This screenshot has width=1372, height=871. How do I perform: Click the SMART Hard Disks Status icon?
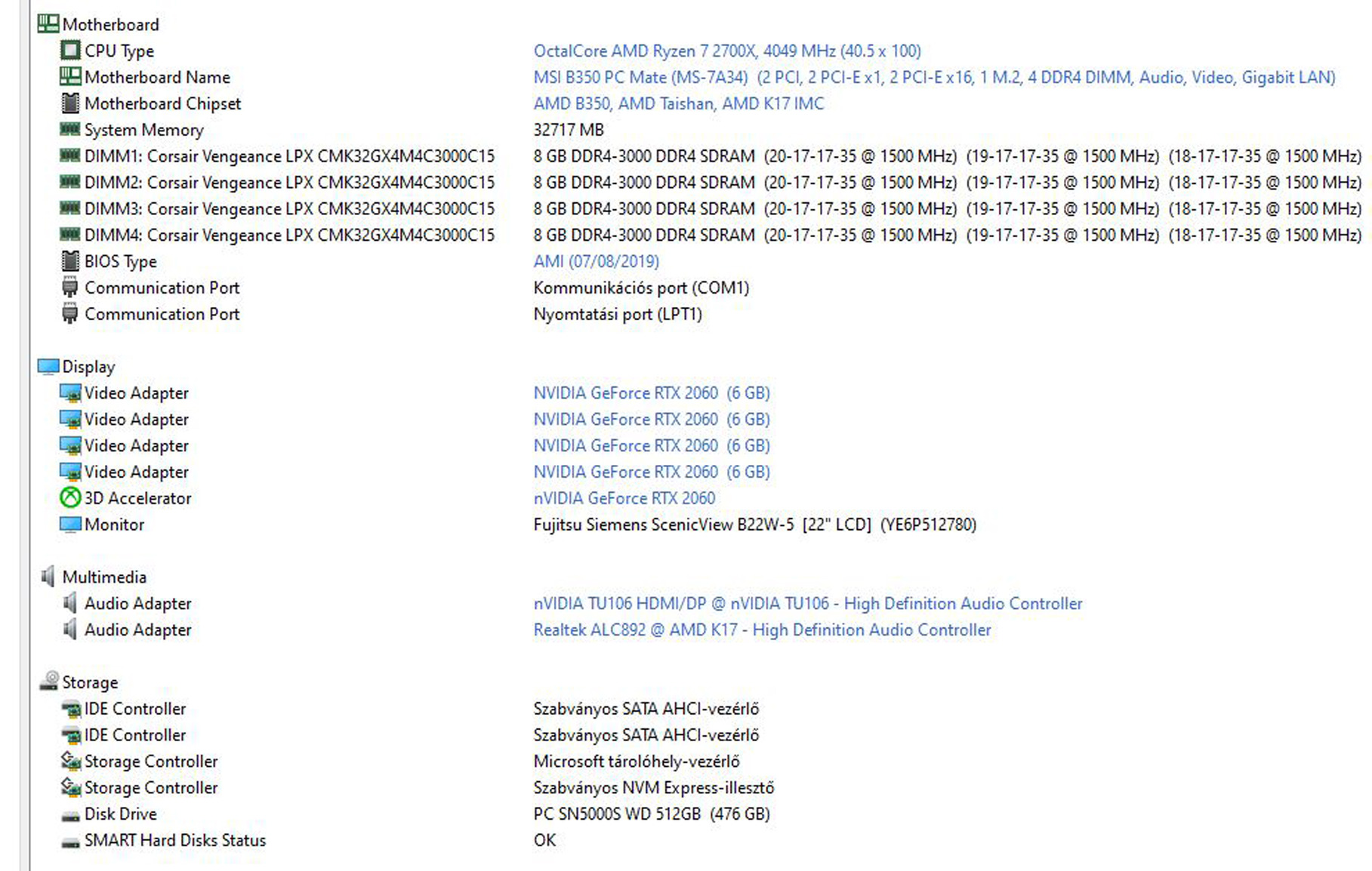pyautogui.click(x=70, y=842)
